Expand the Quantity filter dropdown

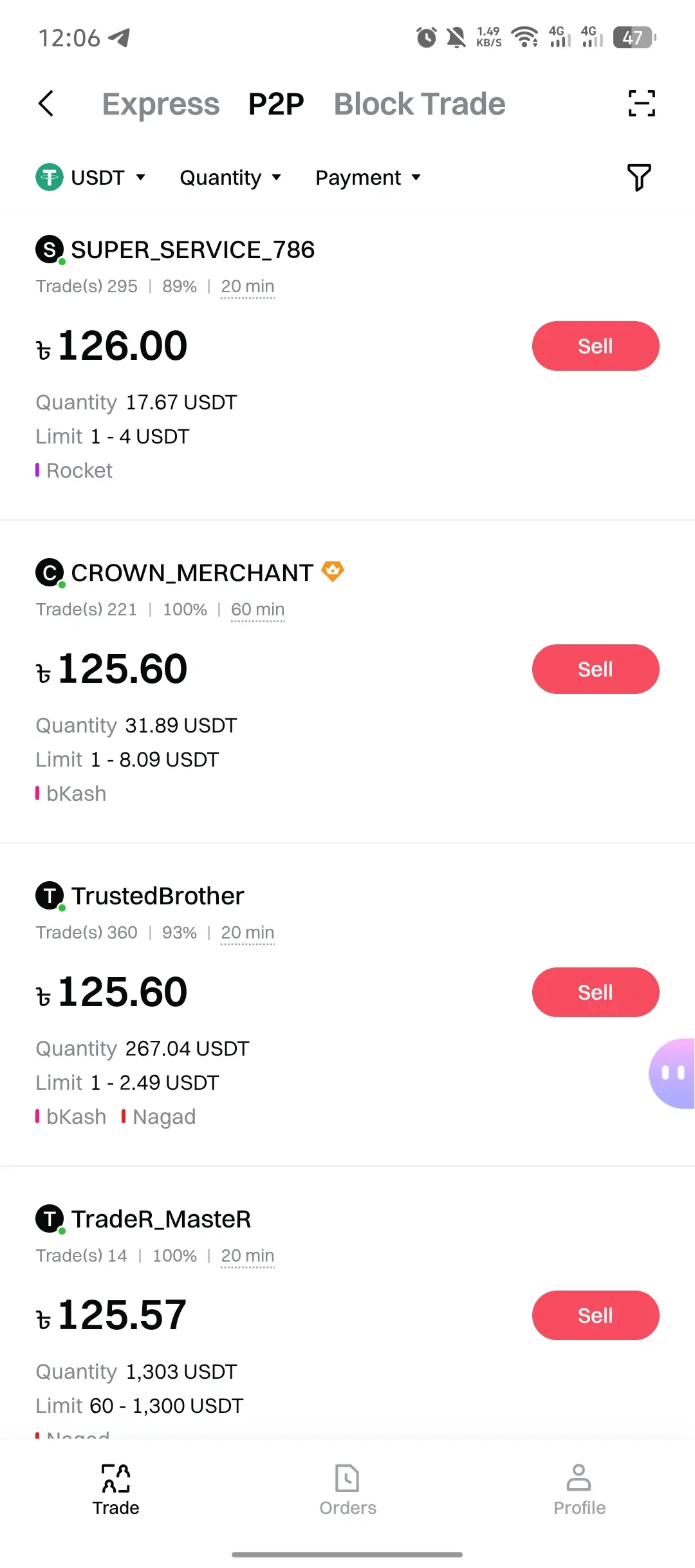(x=230, y=178)
